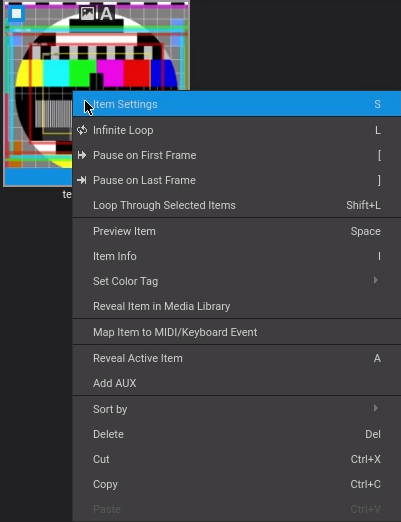Image resolution: width=401 pixels, height=522 pixels.
Task: Click the Pause on First Frame icon
Action: pos(82,155)
